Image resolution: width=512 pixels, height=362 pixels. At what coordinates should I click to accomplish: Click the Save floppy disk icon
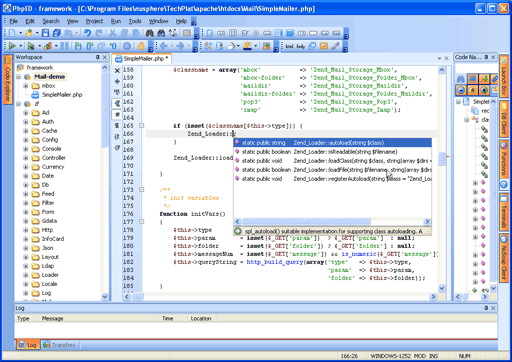[45, 33]
